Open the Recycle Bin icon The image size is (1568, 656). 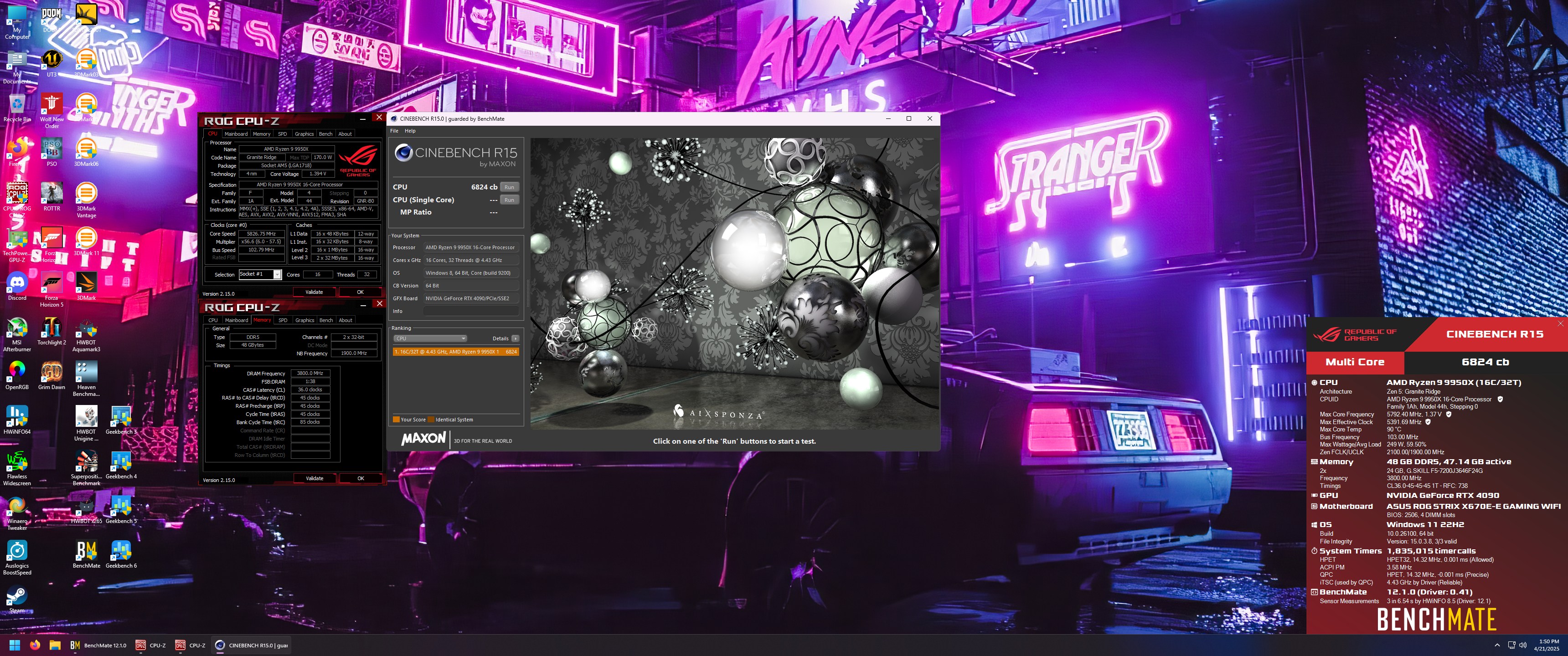tap(17, 108)
